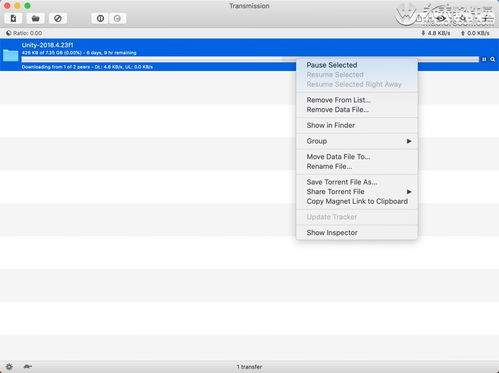Expand the Share Torrent File submenu
The image size is (499, 373).
pos(357,191)
